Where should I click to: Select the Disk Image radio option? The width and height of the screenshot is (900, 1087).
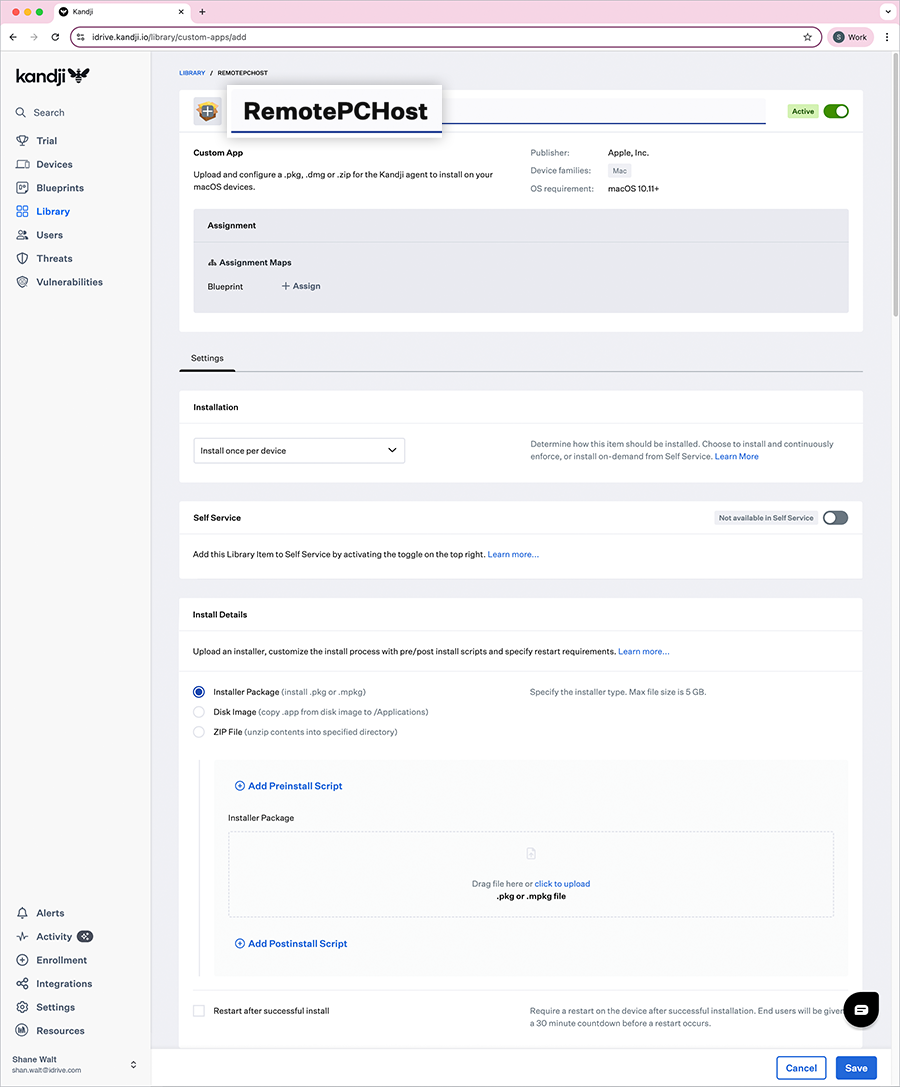coord(199,712)
